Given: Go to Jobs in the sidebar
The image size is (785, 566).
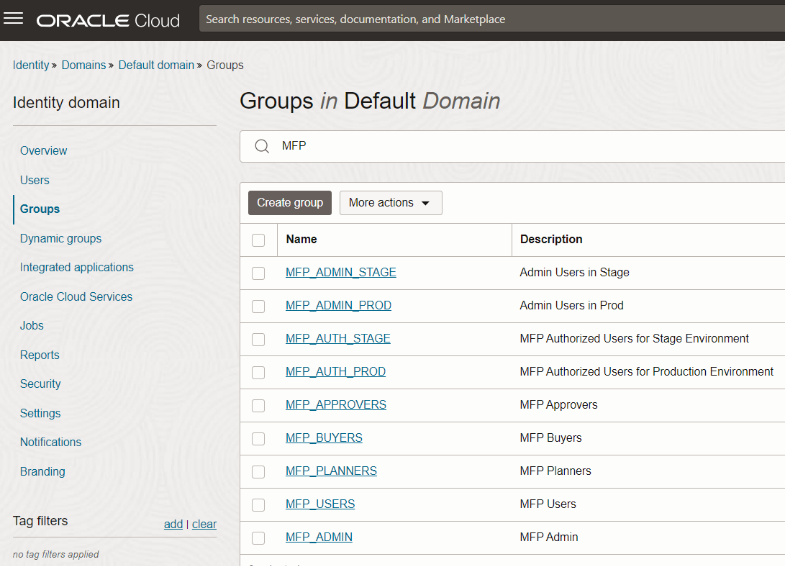Looking at the screenshot, I should [32, 326].
